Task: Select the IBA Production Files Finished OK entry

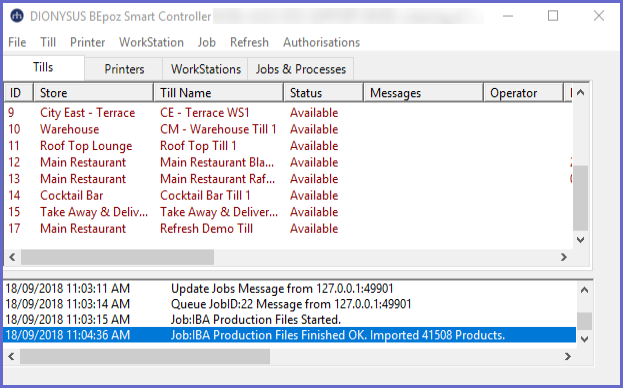Action: [x=289, y=335]
